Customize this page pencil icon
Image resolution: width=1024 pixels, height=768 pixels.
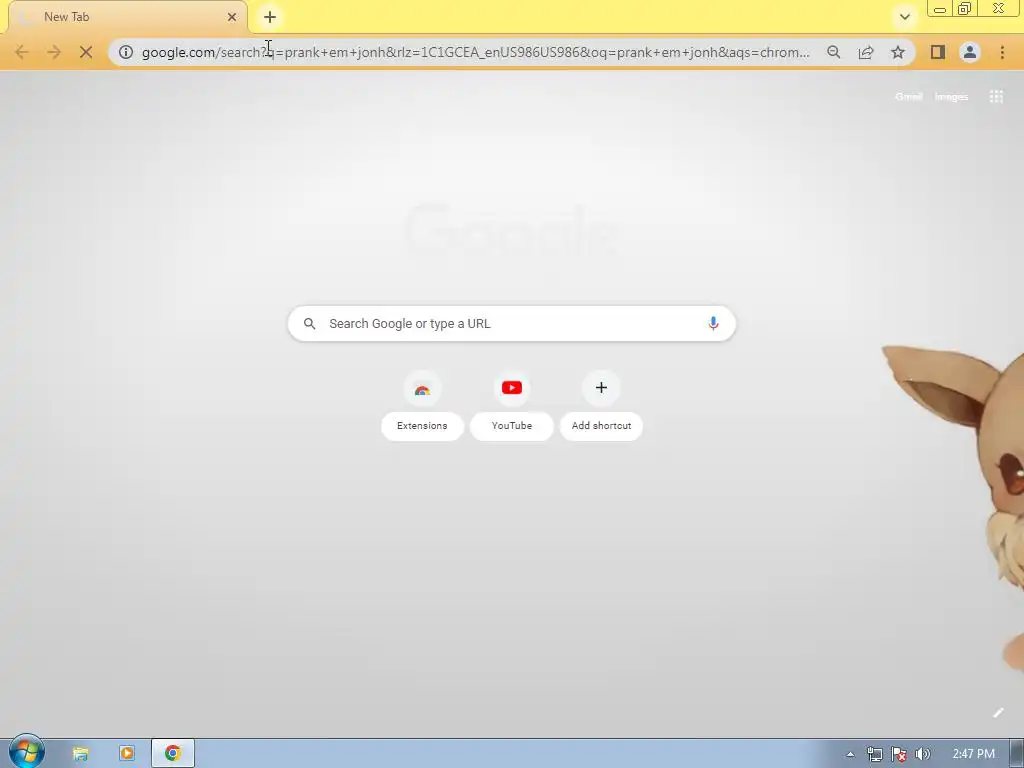pyautogui.click(x=998, y=712)
